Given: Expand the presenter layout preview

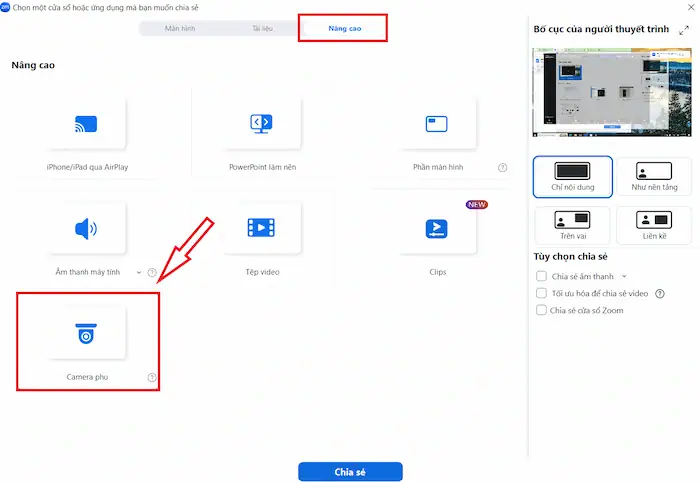Looking at the screenshot, I should [x=683, y=31].
